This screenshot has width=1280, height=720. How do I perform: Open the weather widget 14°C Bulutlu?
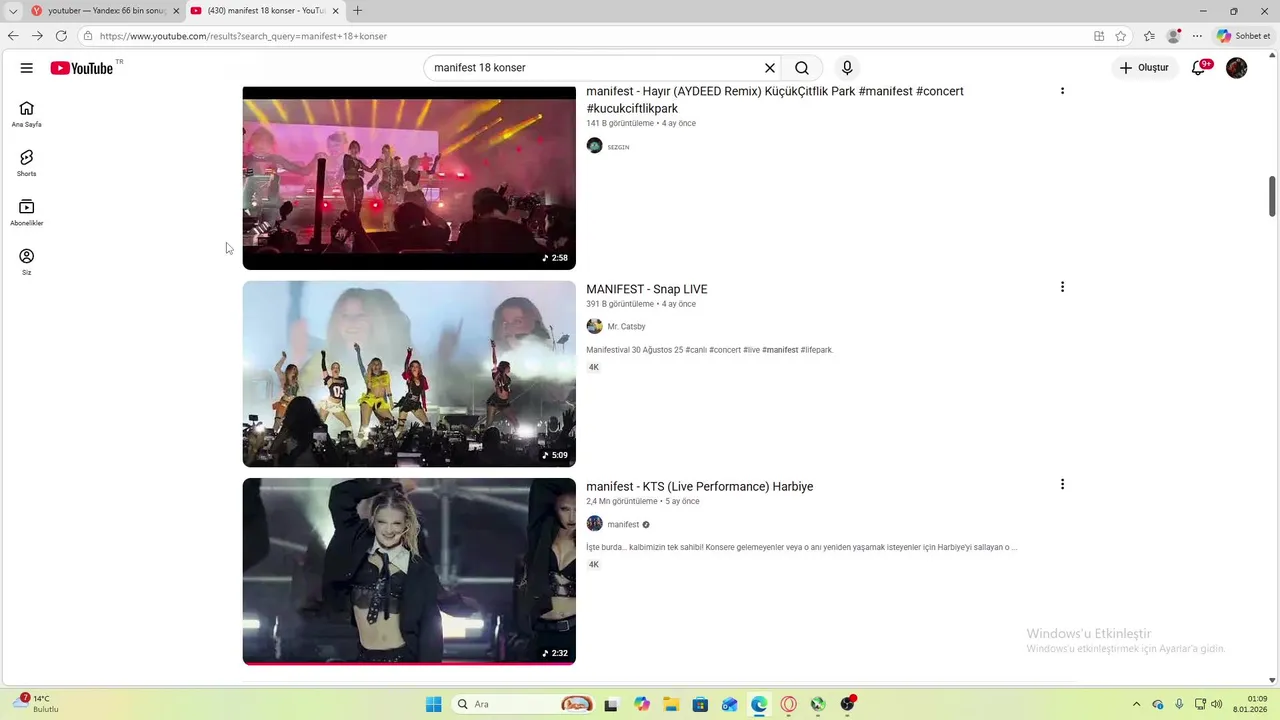[36, 704]
